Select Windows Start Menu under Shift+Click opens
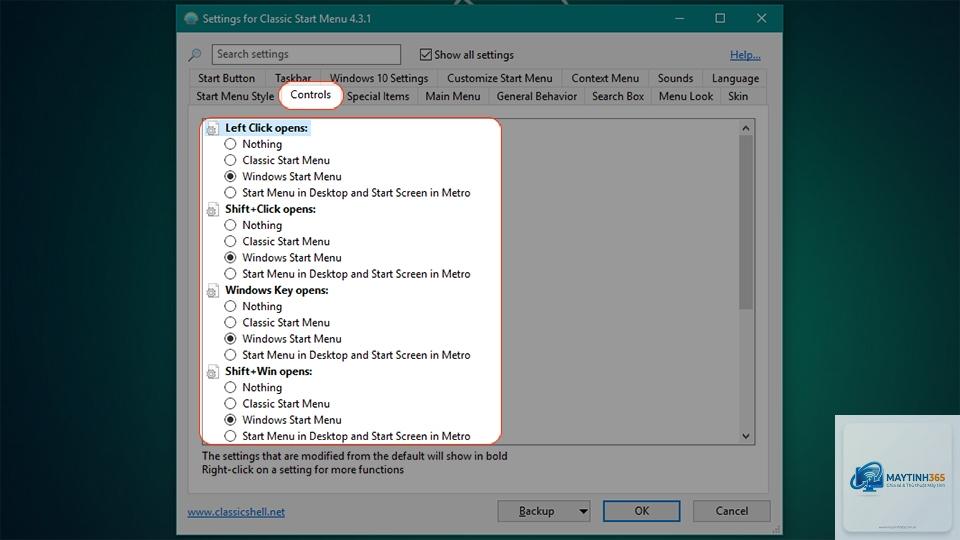 230,258
